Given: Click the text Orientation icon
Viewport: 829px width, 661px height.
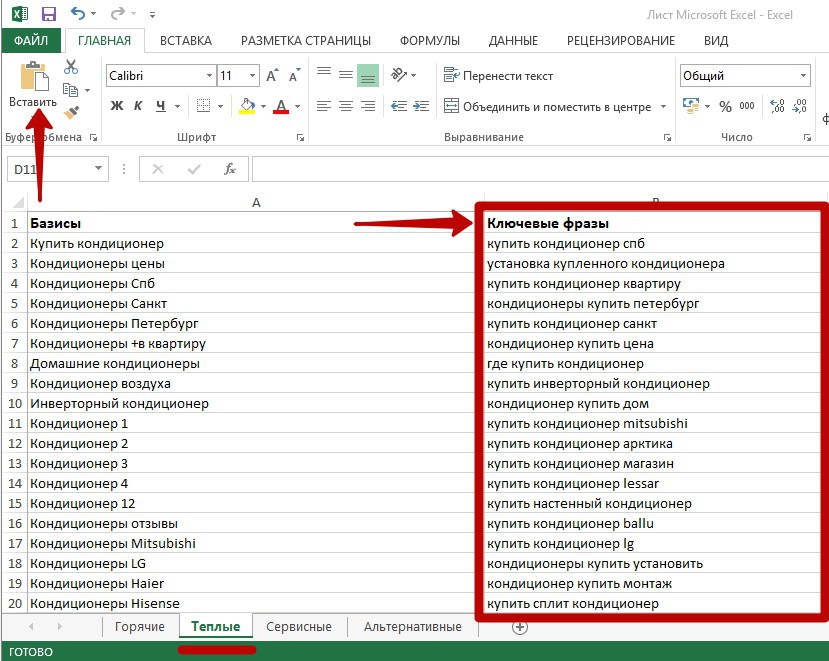Looking at the screenshot, I should [x=399, y=75].
